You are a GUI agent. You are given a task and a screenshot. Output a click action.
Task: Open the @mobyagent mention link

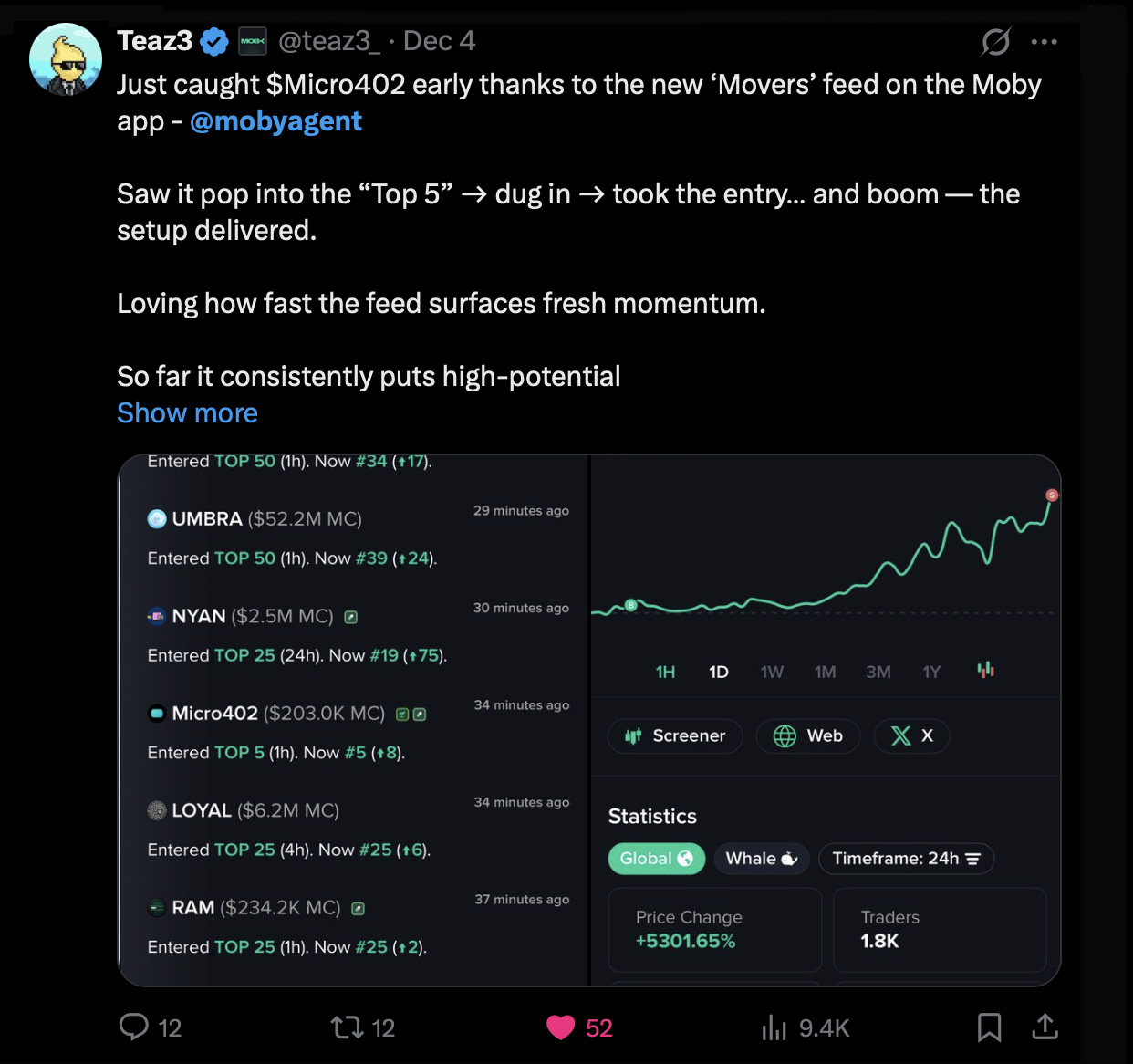tap(275, 121)
